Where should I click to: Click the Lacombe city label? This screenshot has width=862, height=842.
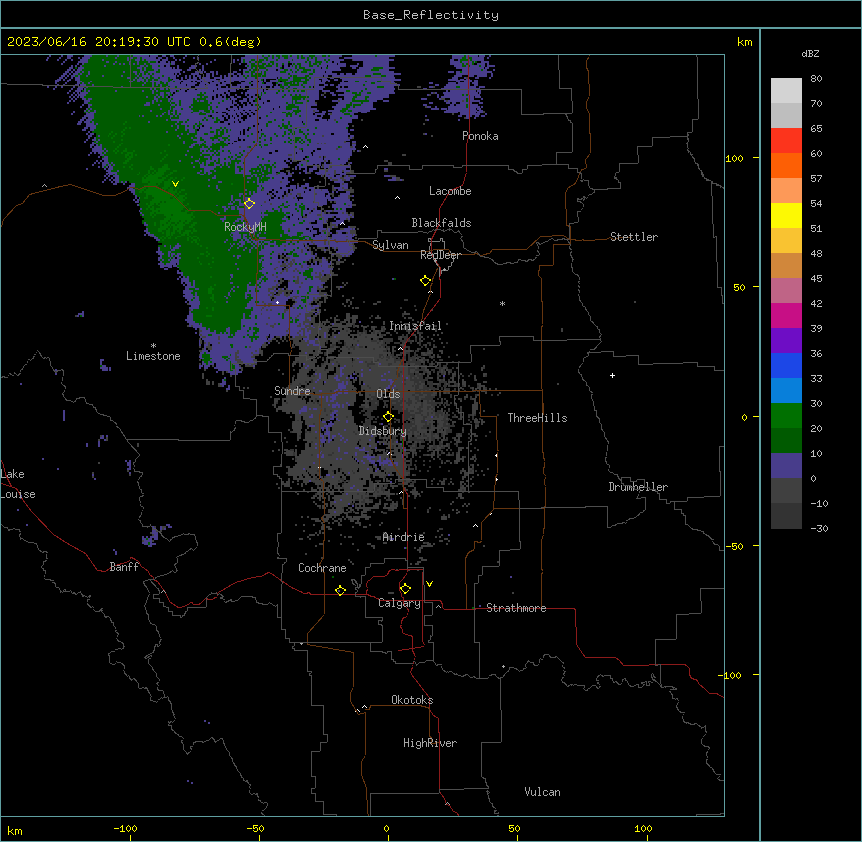[450, 191]
